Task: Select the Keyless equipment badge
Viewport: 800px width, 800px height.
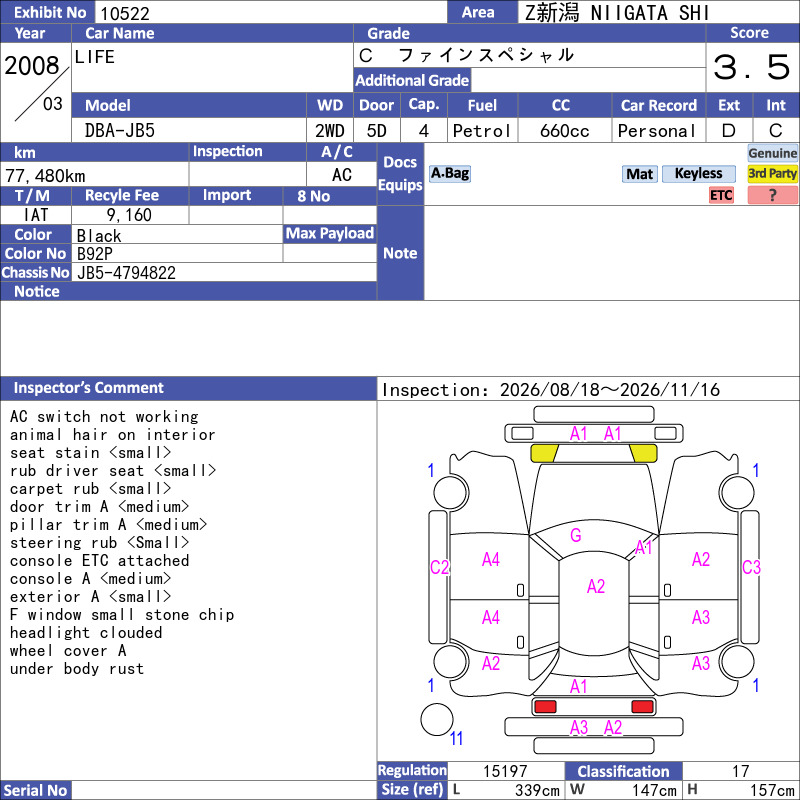Action: tap(698, 173)
